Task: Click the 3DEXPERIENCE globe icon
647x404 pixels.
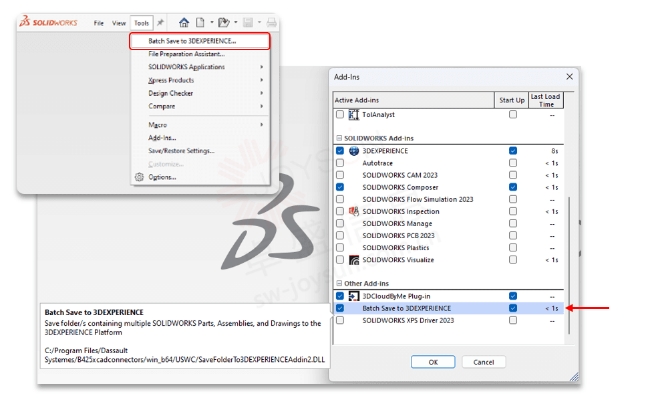Action: point(354,151)
